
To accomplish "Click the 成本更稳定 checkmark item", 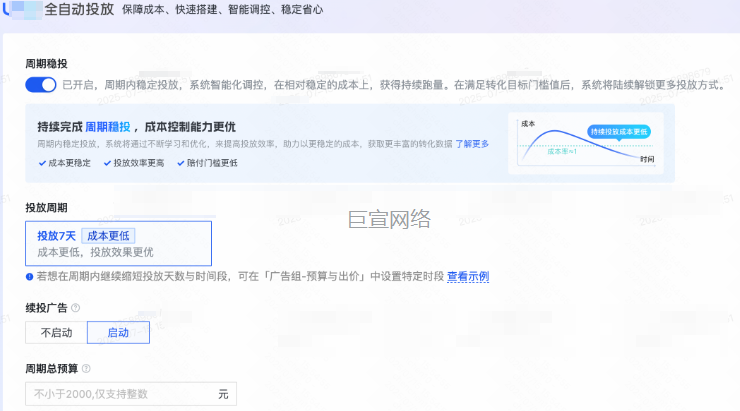I will [65, 163].
